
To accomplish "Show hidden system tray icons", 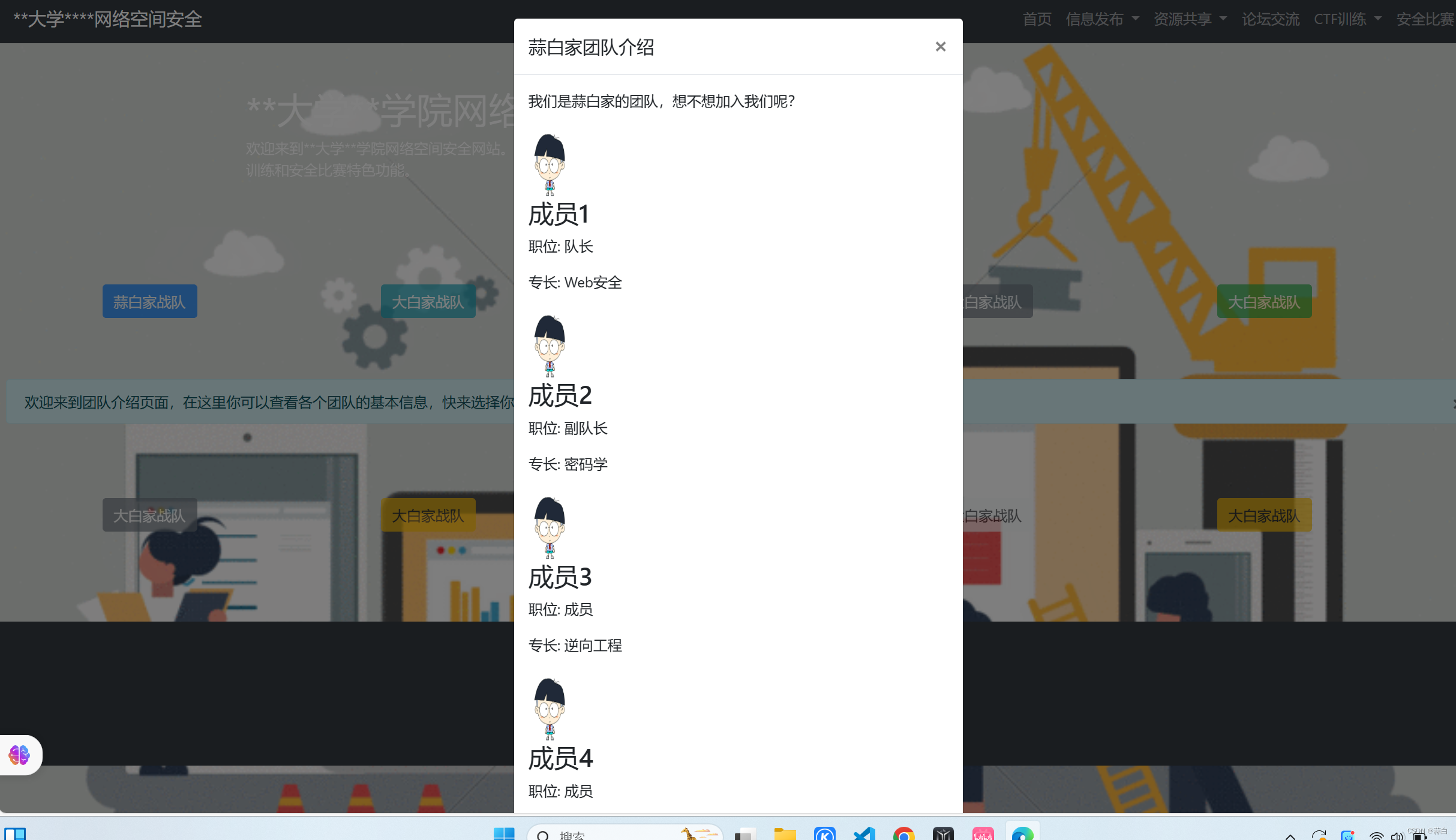I will click(1290, 836).
